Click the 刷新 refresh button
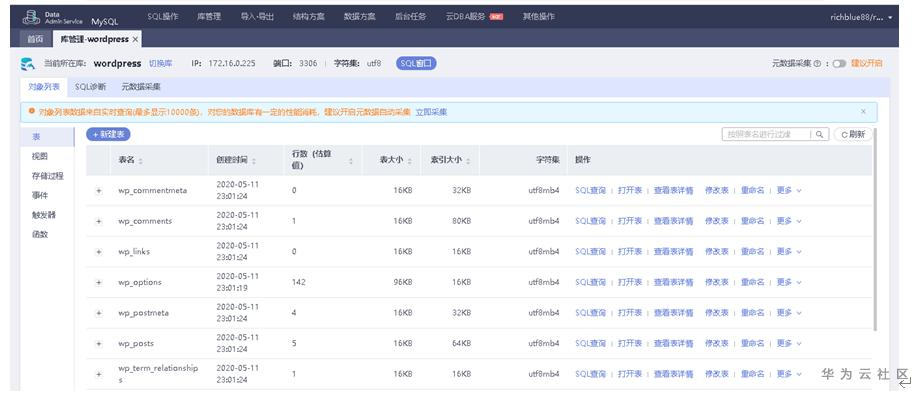 853,134
